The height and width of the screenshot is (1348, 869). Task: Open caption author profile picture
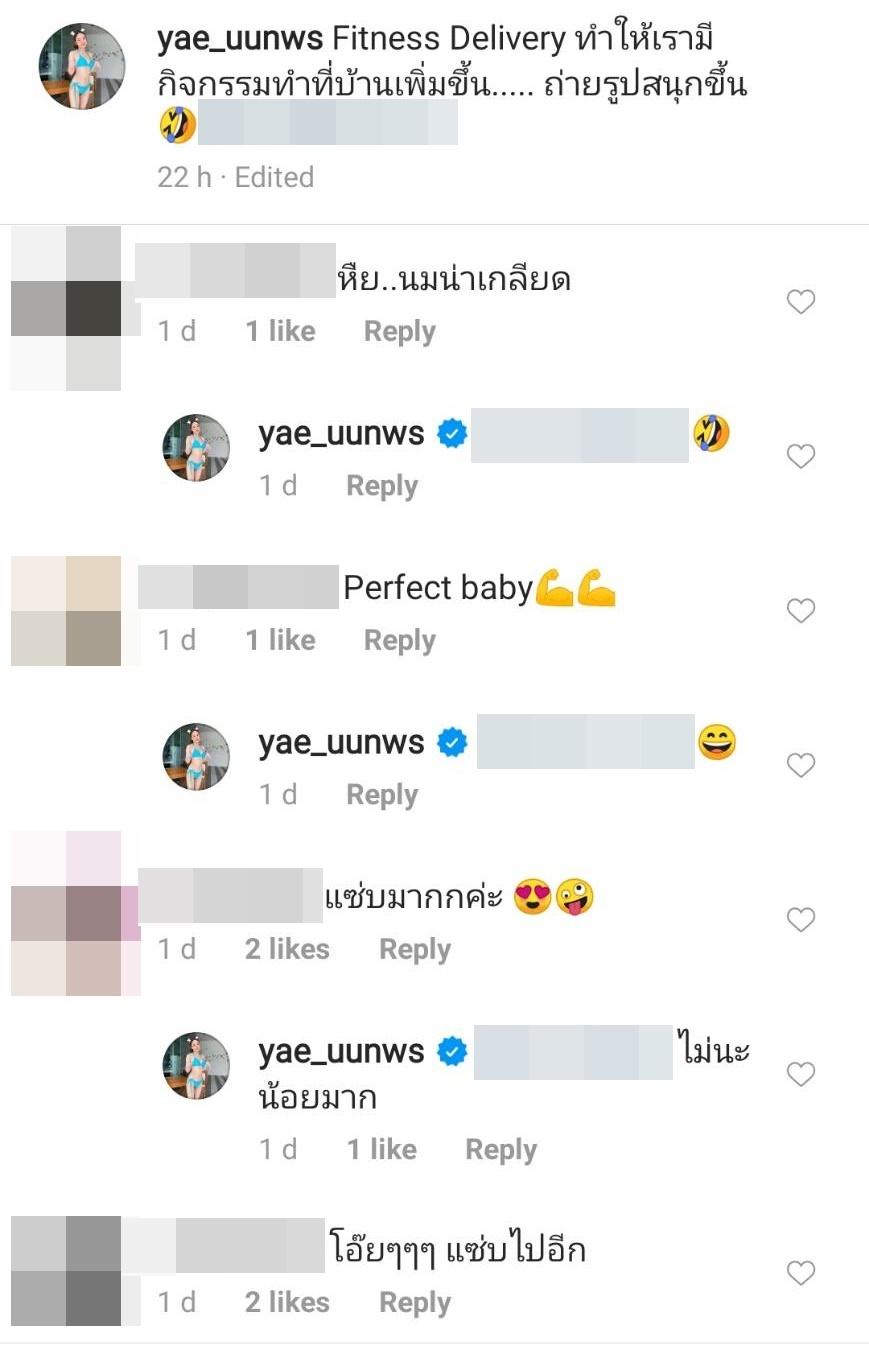[82, 66]
